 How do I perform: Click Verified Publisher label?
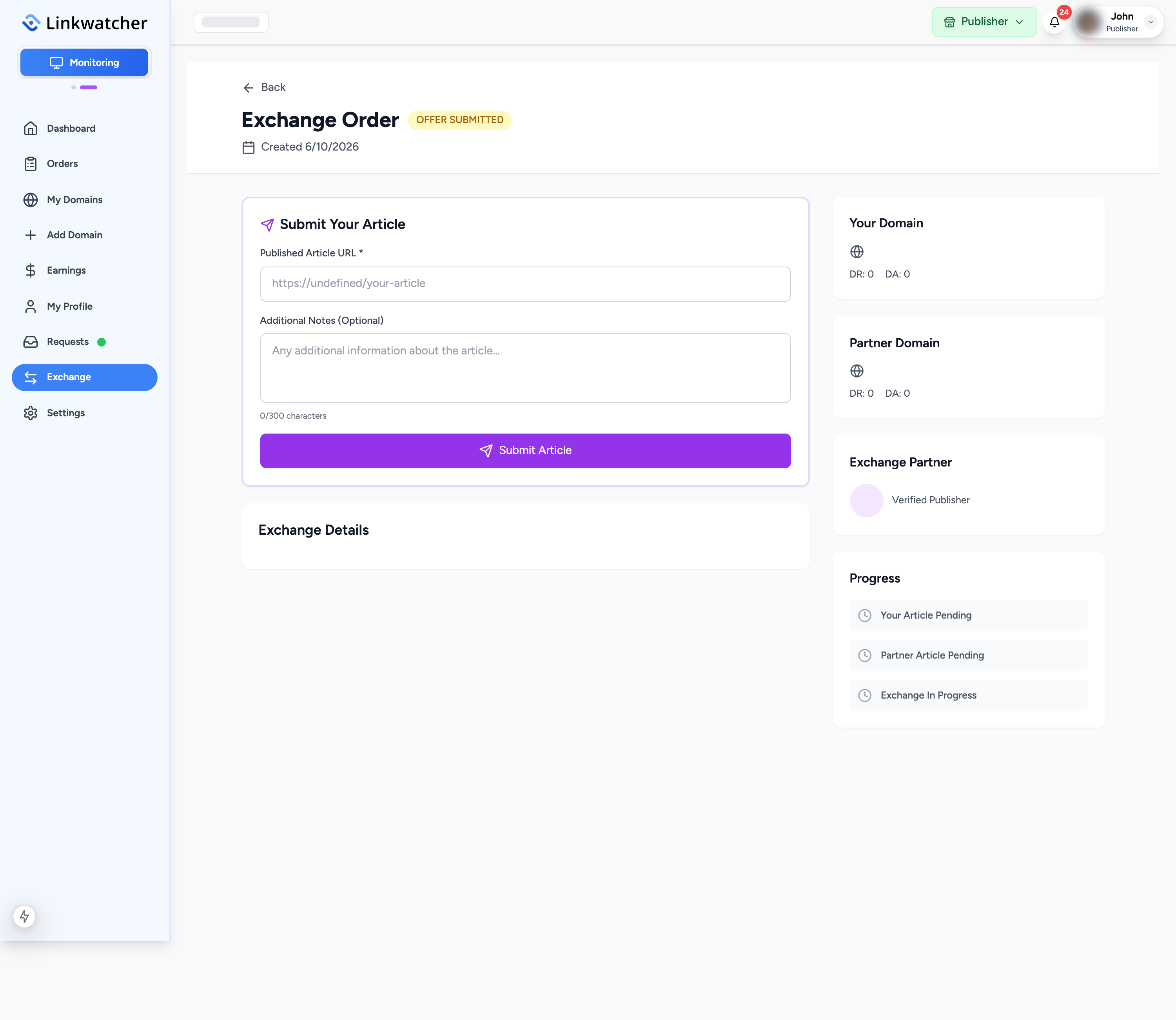[931, 500]
